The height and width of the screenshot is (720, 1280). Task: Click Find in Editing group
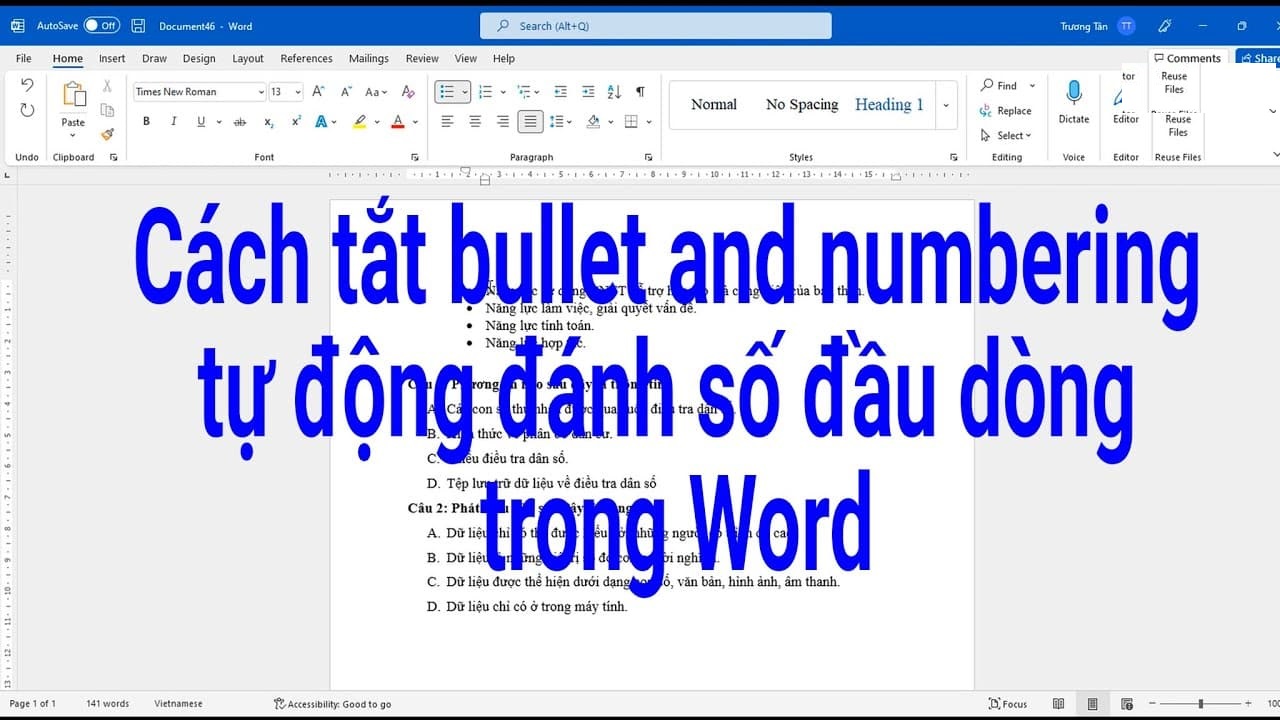click(x=998, y=86)
